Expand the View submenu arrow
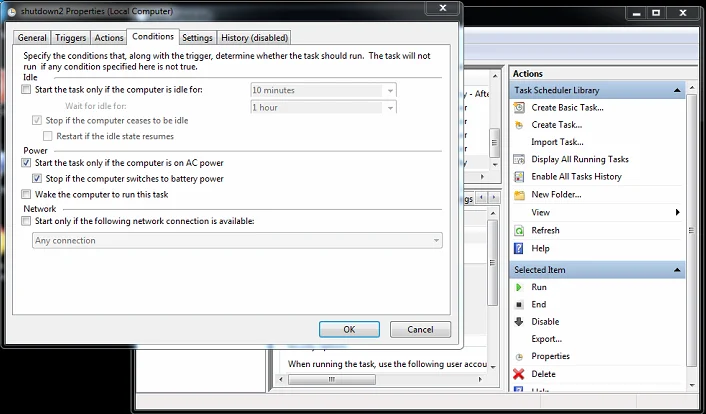Image resolution: width=706 pixels, height=414 pixels. (677, 212)
